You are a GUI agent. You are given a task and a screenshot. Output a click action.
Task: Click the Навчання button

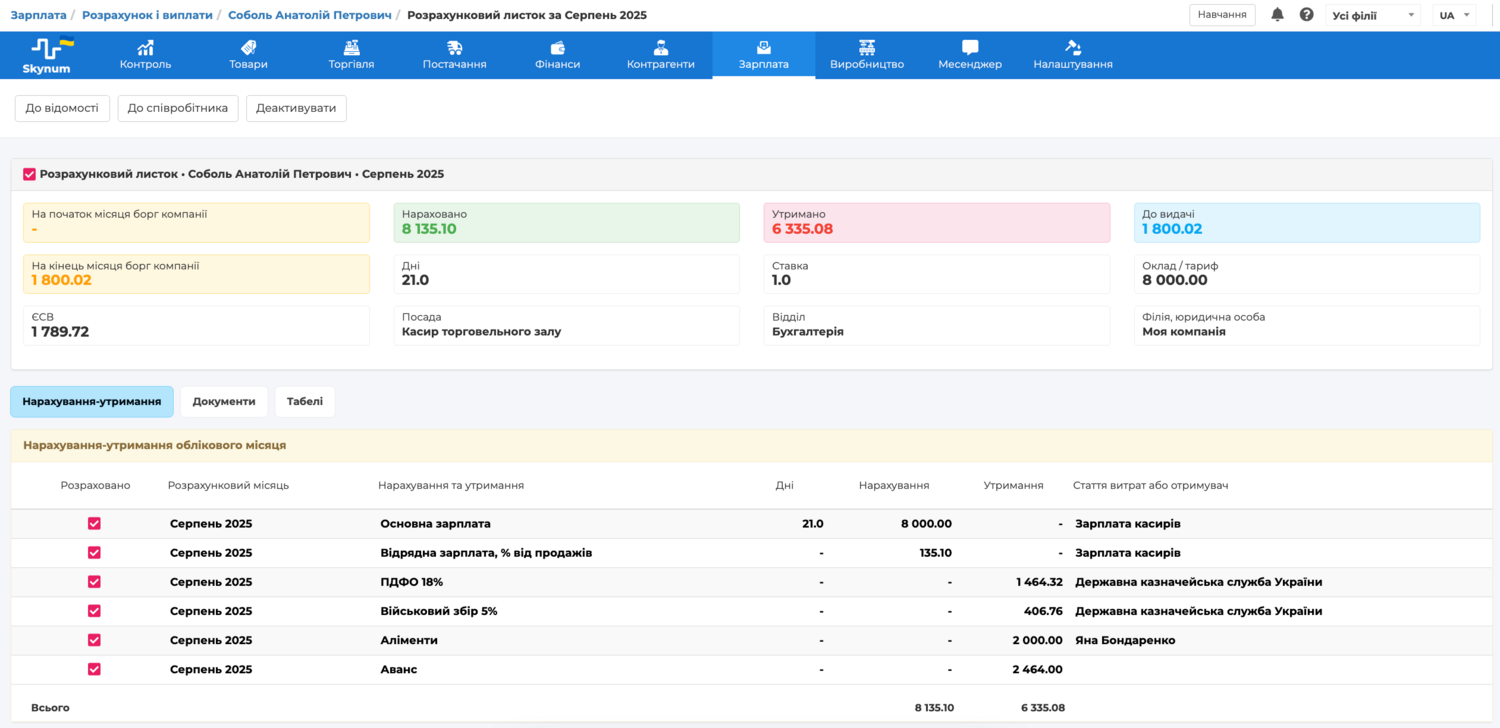point(1221,15)
